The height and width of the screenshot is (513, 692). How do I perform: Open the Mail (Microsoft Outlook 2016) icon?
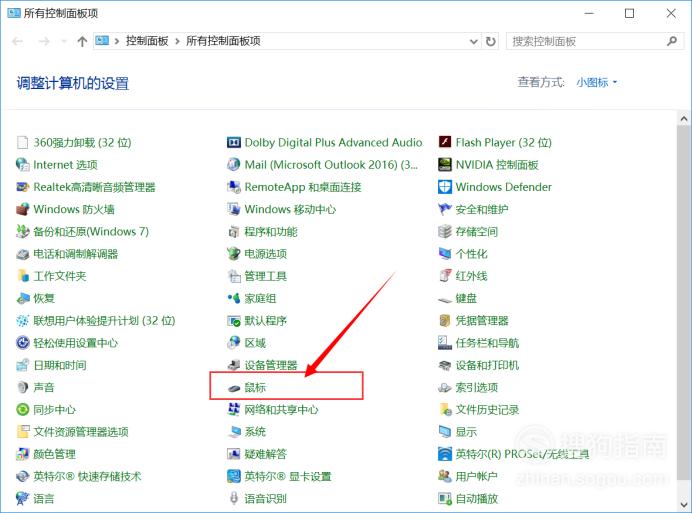233,165
